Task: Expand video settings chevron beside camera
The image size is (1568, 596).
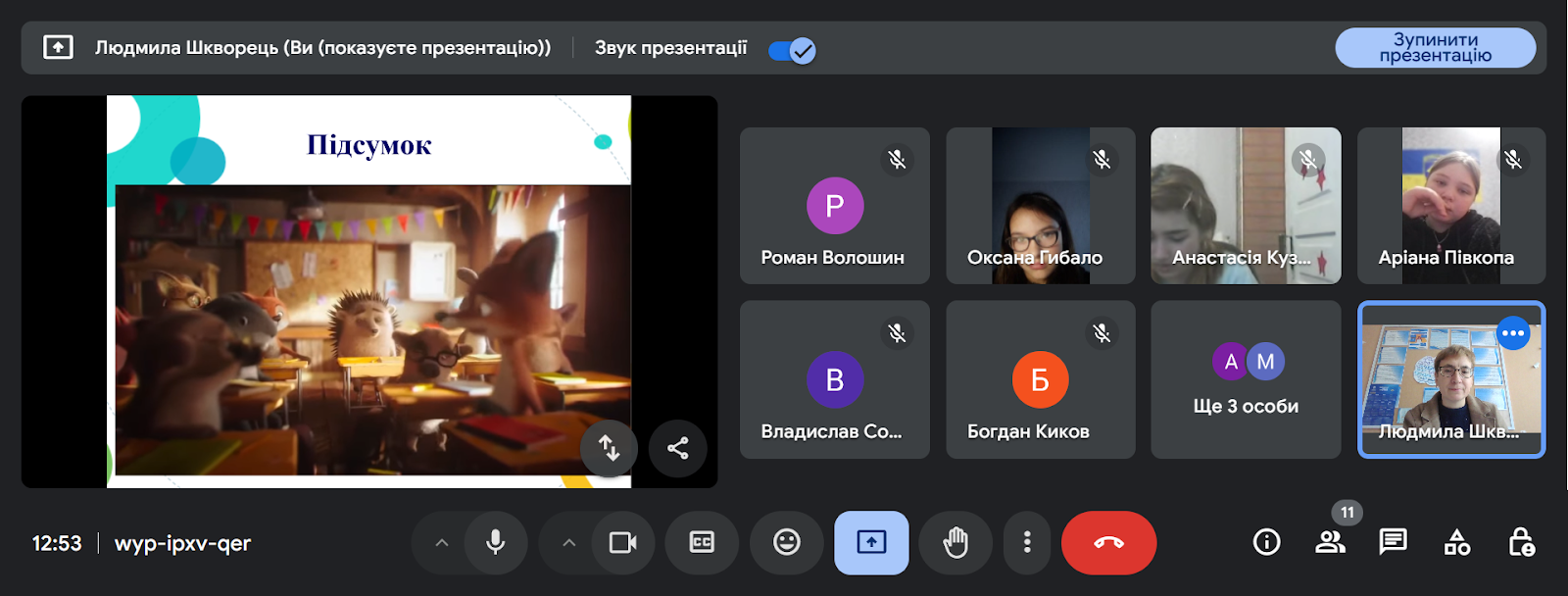Action: pyautogui.click(x=569, y=542)
